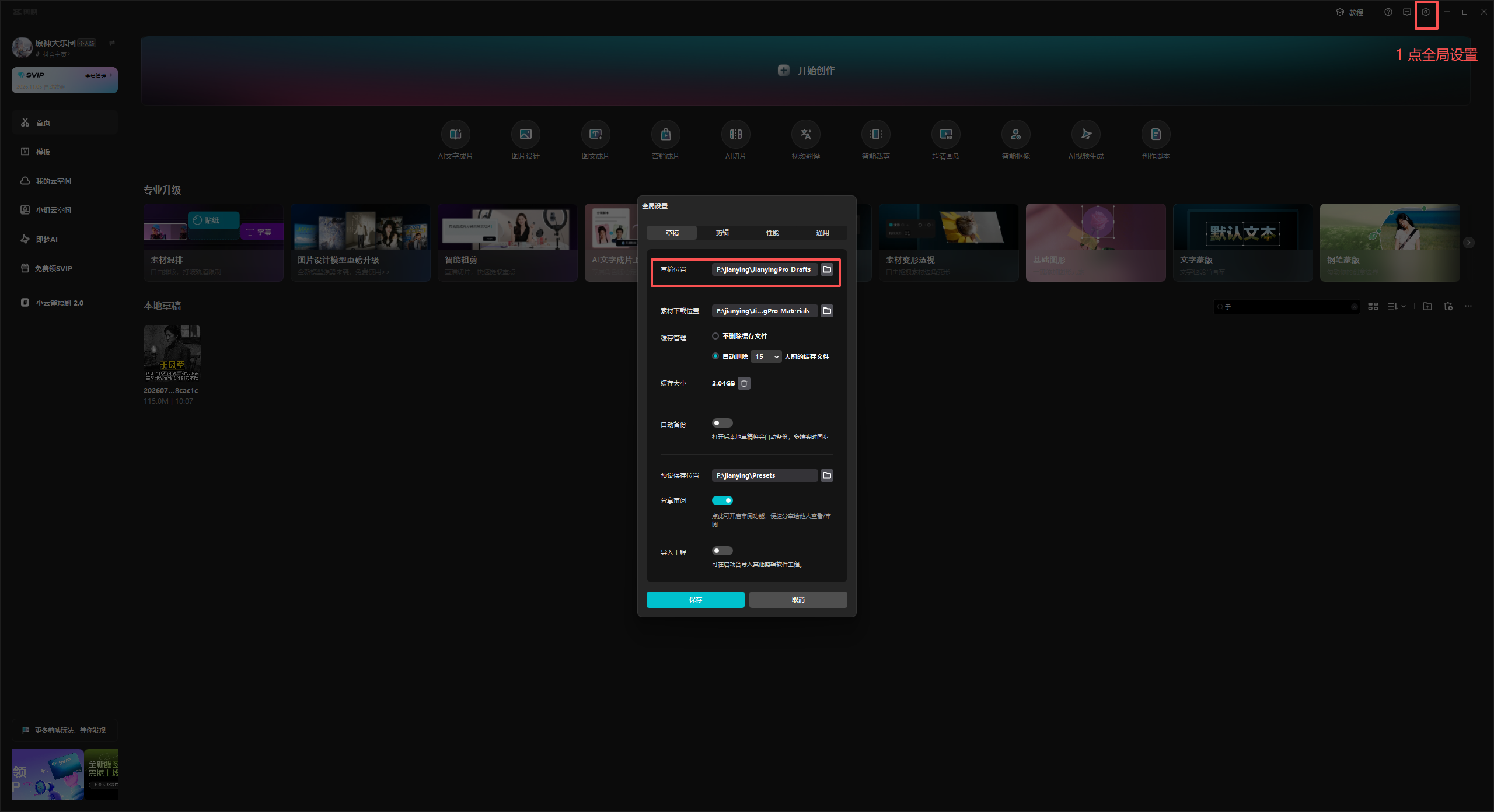The width and height of the screenshot is (1494, 812).
Task: Open 模板 in the sidebar
Action: point(65,152)
